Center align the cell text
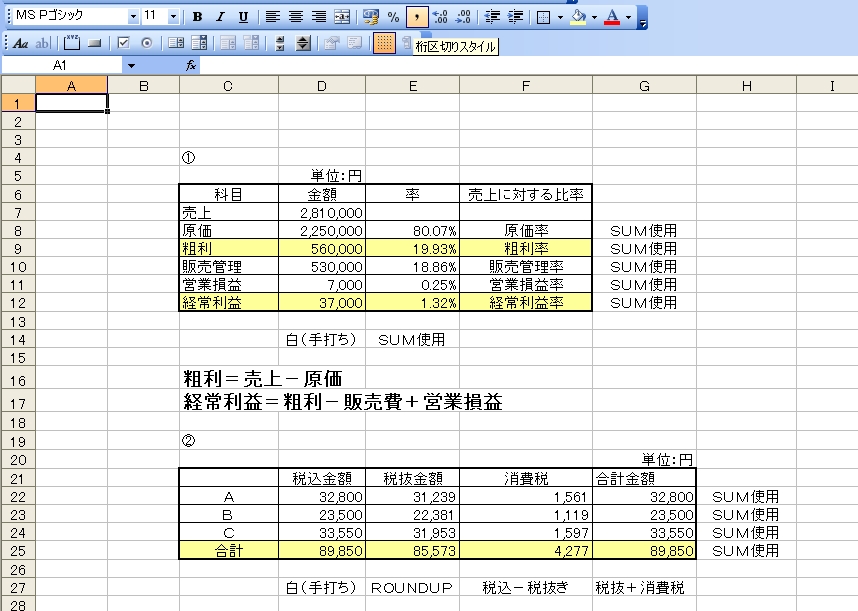Image resolution: width=858 pixels, height=611 pixels. point(295,17)
